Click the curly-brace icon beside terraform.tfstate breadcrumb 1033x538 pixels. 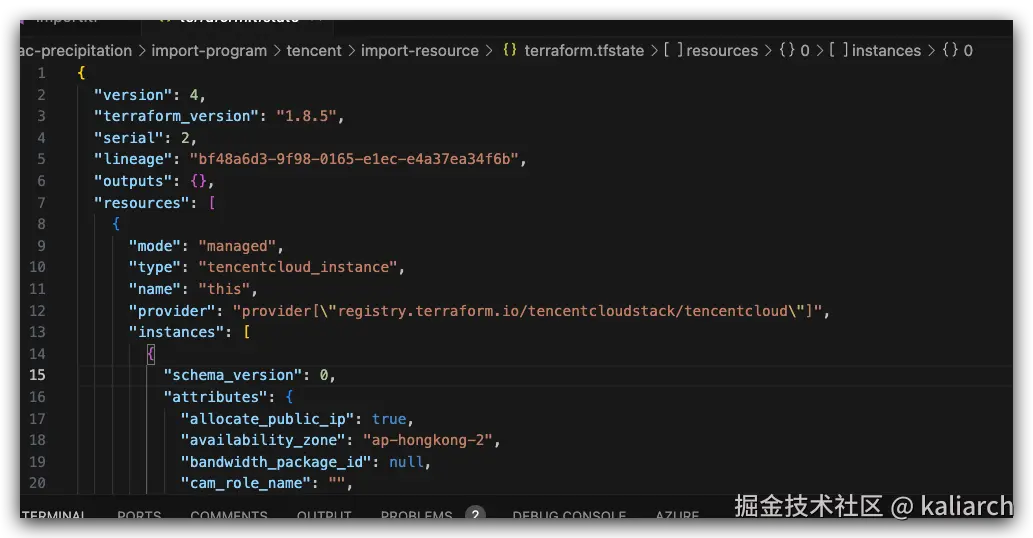tap(510, 50)
